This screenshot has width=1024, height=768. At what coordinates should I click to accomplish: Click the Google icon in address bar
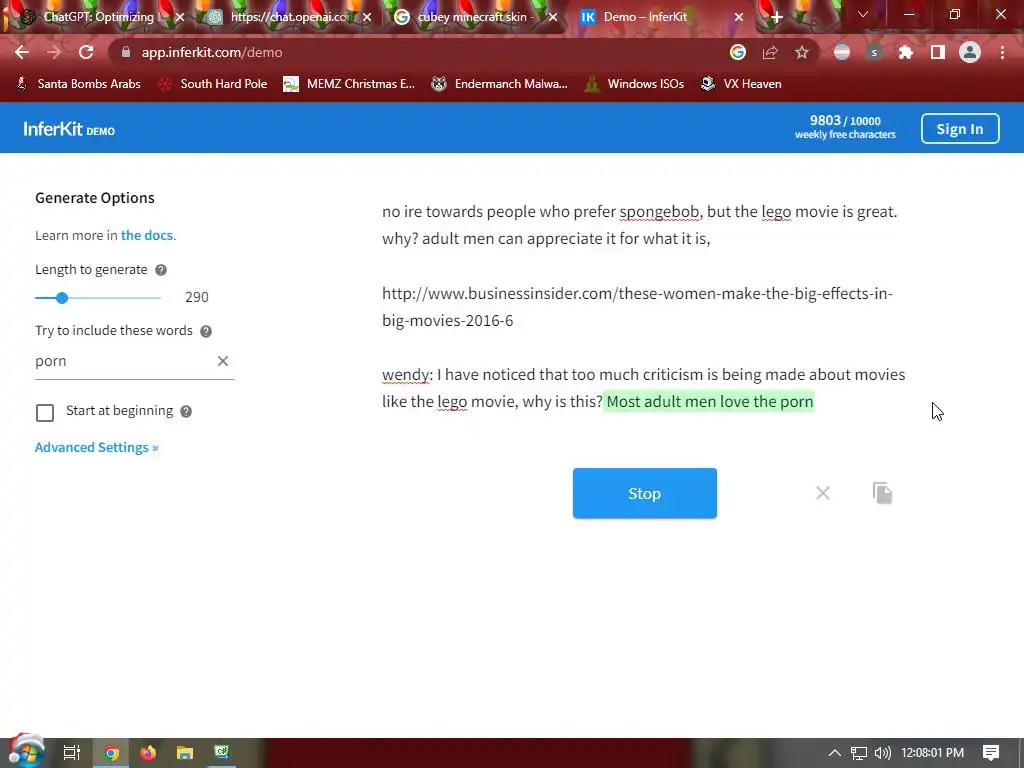pos(738,52)
